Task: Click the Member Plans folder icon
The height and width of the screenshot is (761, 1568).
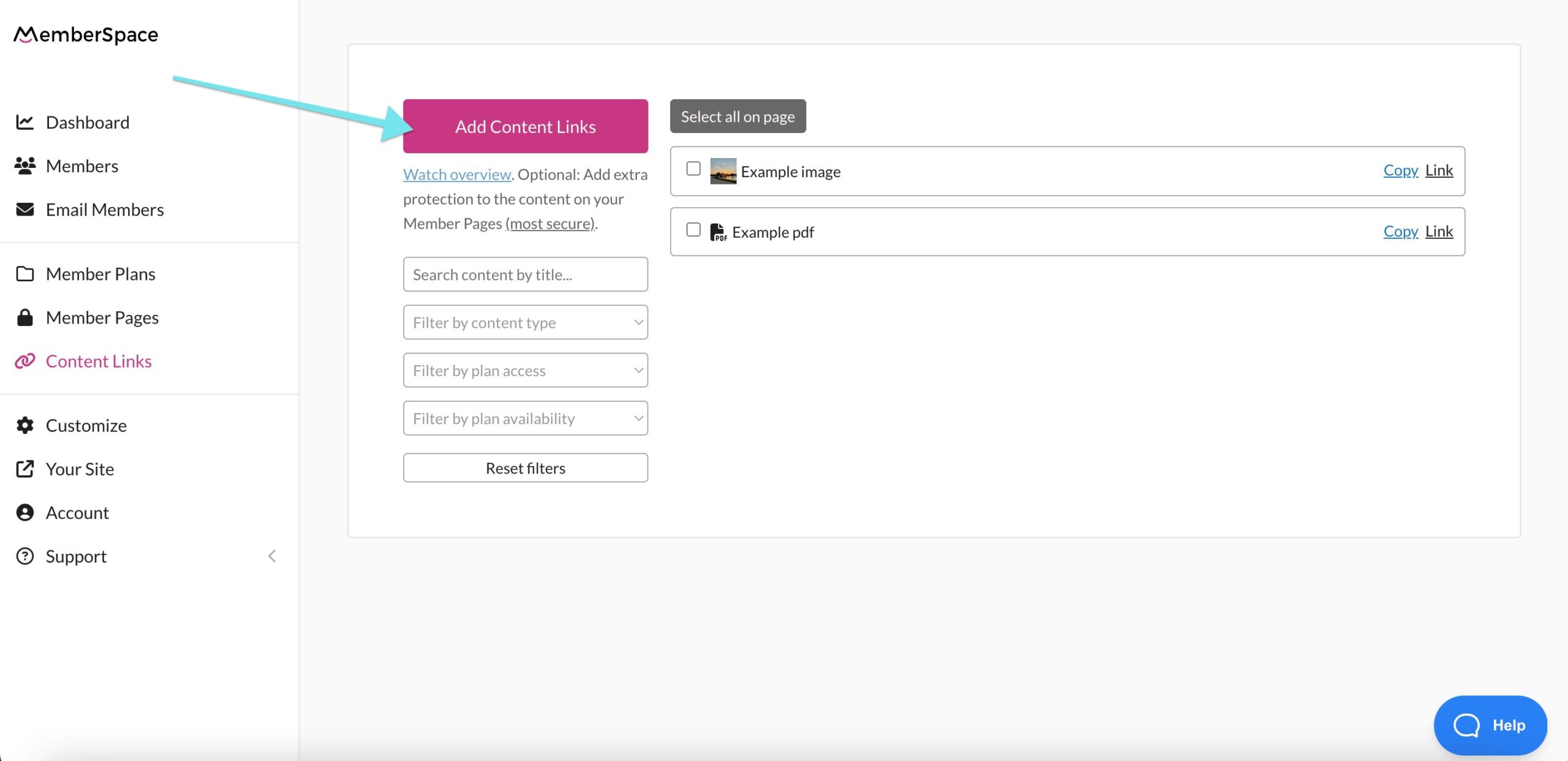Action: tap(24, 273)
